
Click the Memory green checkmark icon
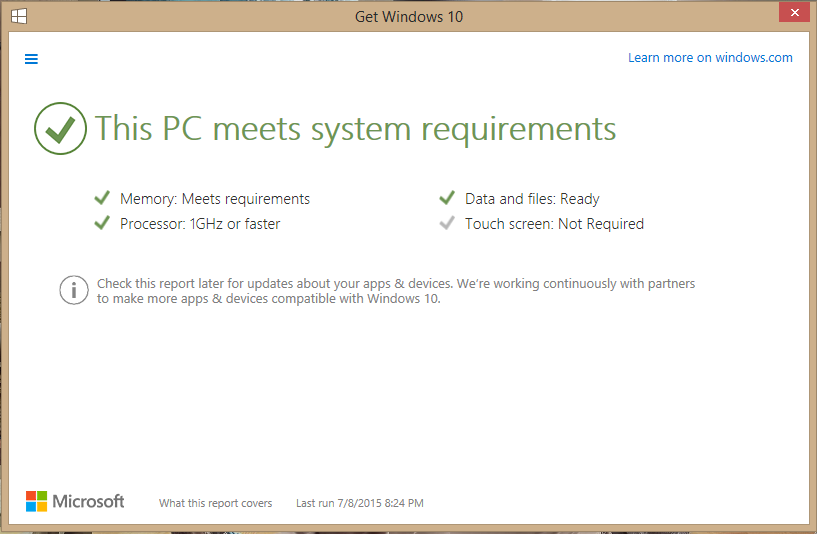coord(102,198)
